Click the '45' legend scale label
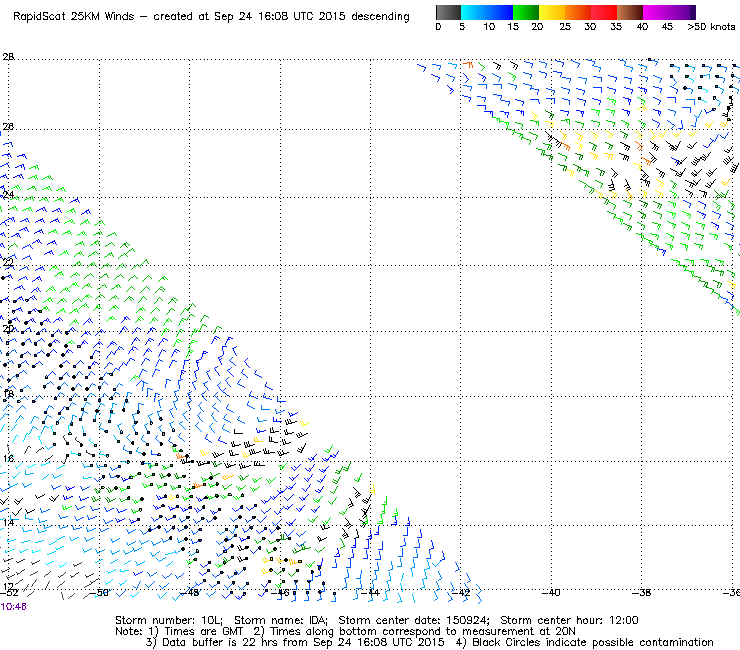Viewport: 740px width, 650px height. (x=667, y=27)
